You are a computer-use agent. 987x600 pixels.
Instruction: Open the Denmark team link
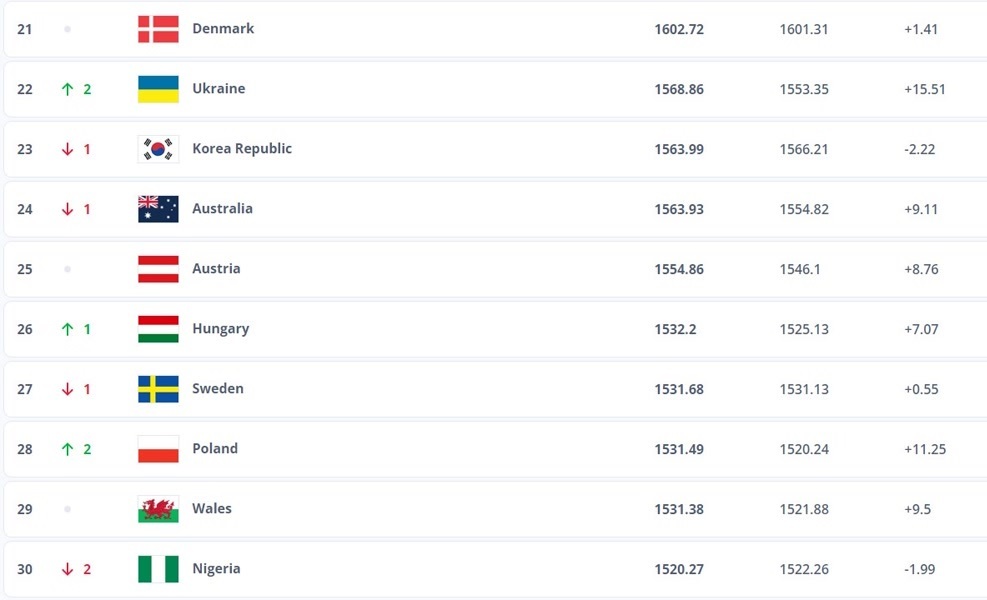[x=223, y=29]
